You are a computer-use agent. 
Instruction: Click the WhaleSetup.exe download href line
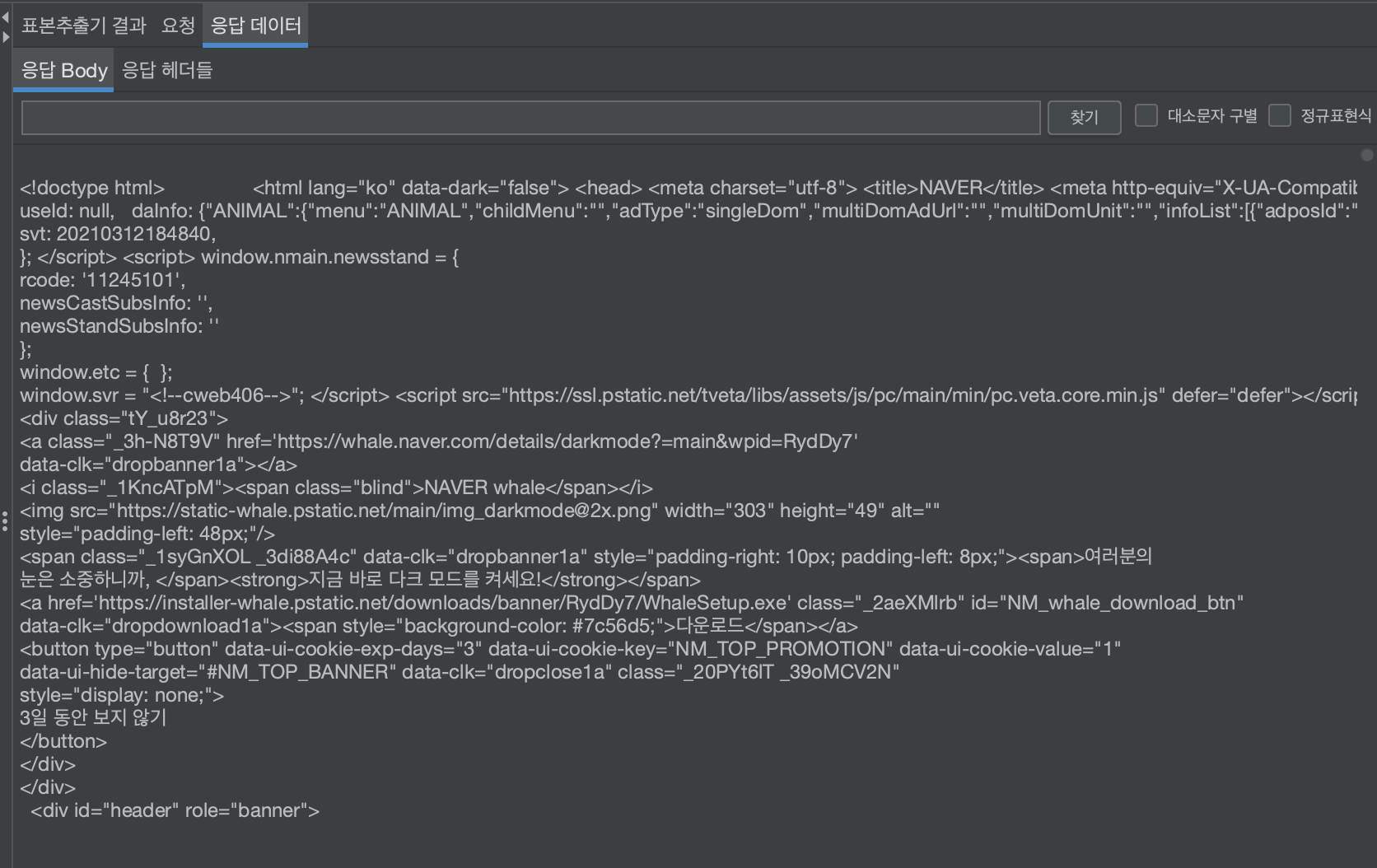pyautogui.click(x=632, y=603)
